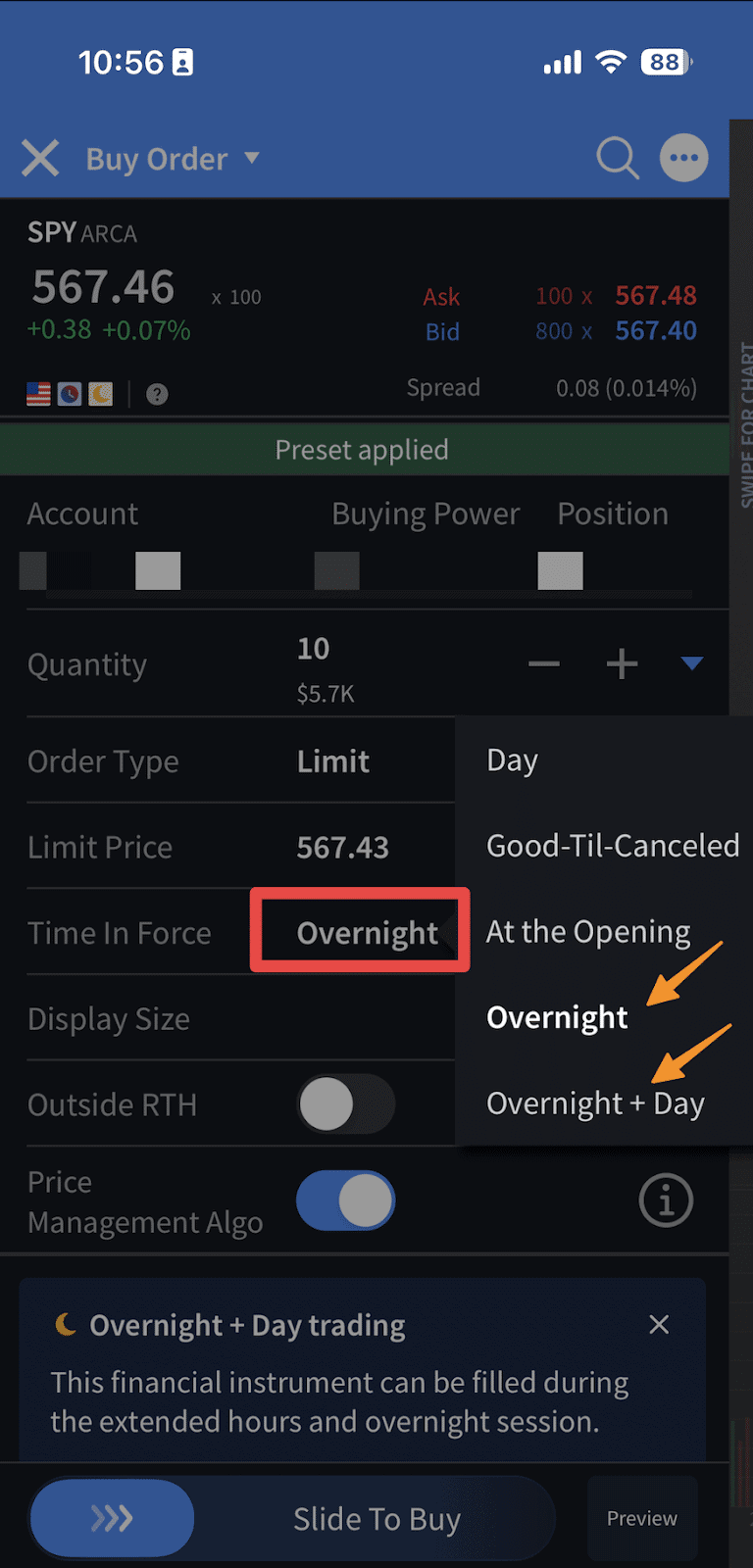The image size is (753, 1568).
Task: Open Price Management Algo info icon
Action: pos(666,1200)
